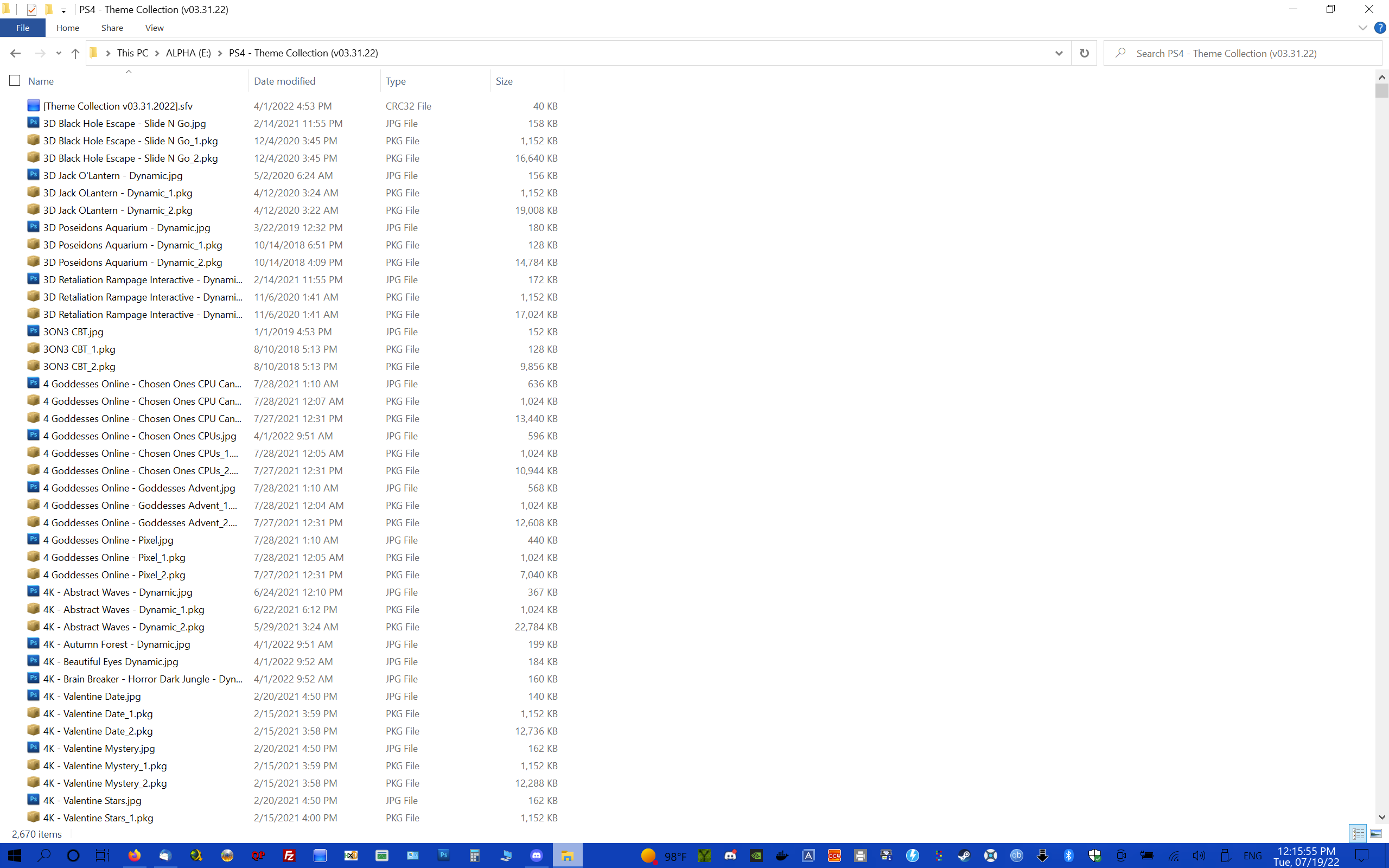The height and width of the screenshot is (868, 1389).
Task: Select 4 Goddesses Online - Goddesses Advent.jpg
Action: pos(139,488)
